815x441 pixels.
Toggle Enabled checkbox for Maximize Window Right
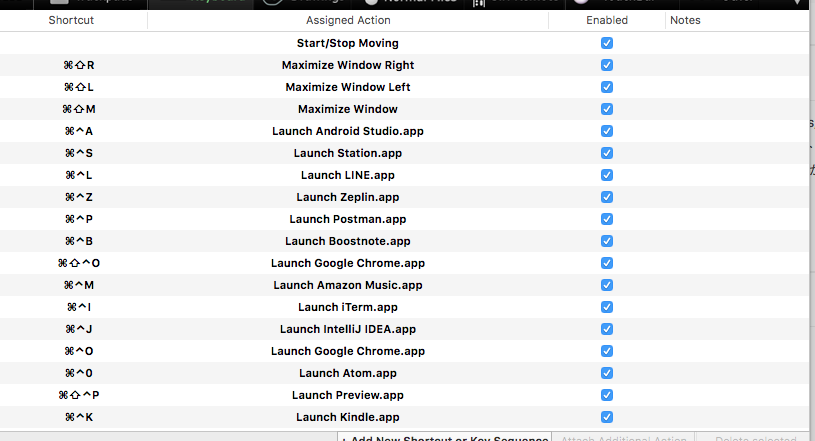(607, 65)
